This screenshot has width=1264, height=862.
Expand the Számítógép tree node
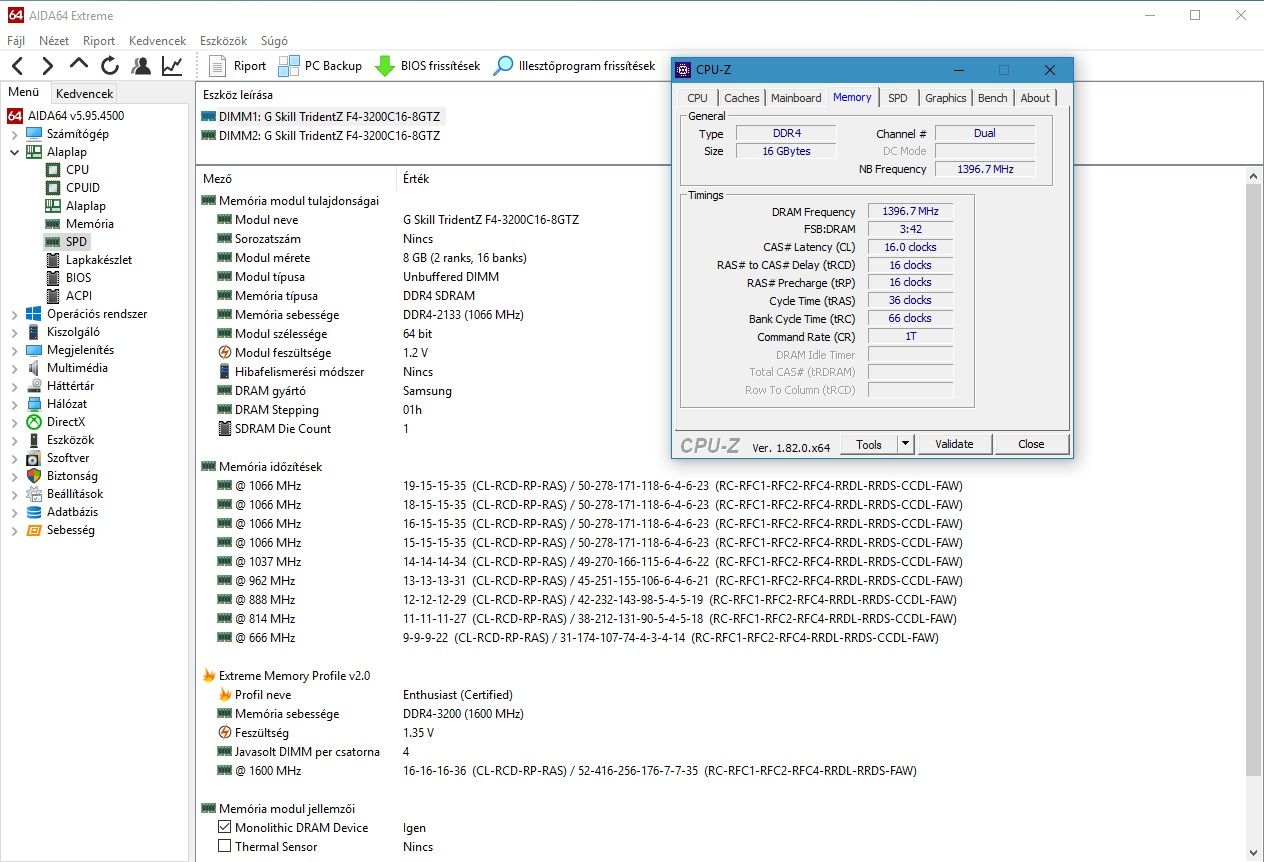(x=14, y=133)
